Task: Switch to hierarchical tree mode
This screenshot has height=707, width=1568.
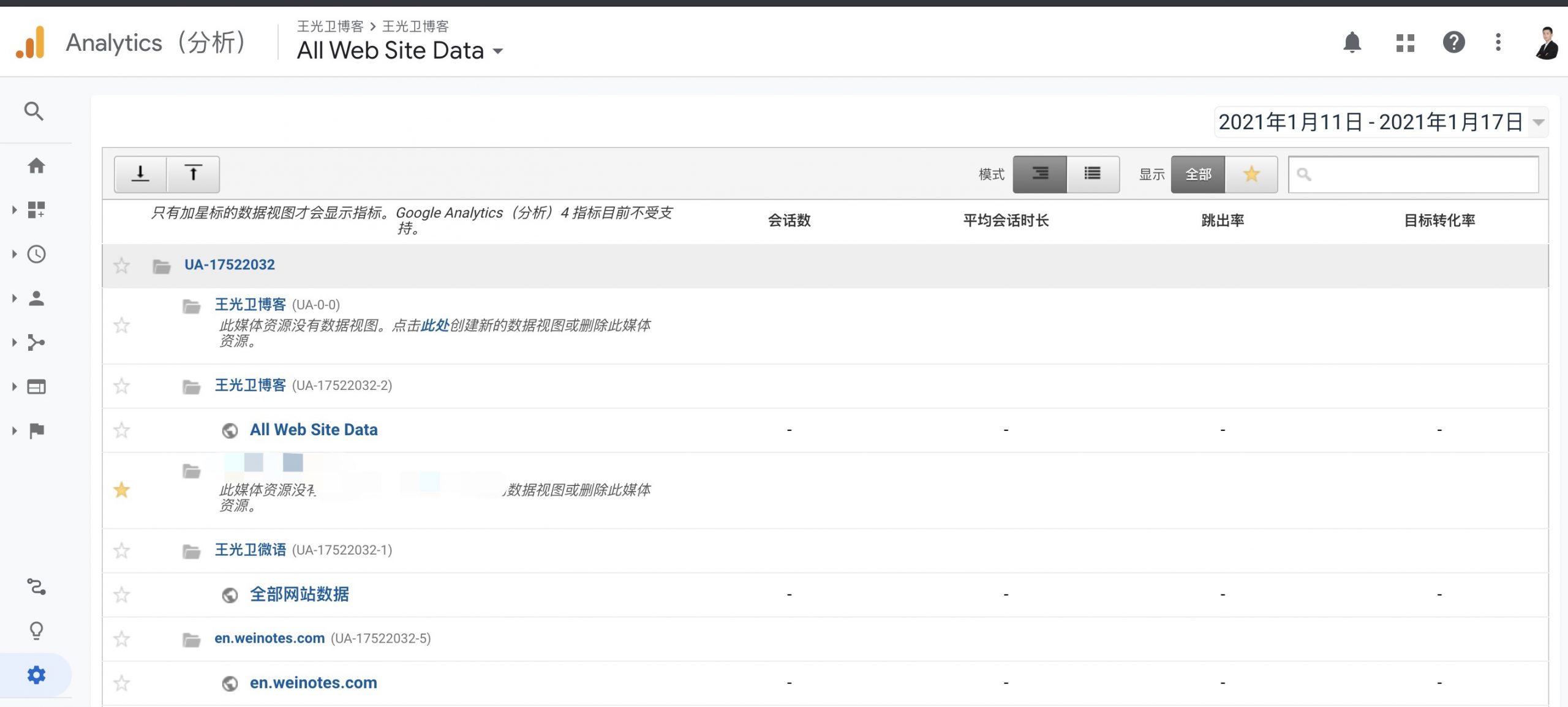Action: click(x=1039, y=174)
